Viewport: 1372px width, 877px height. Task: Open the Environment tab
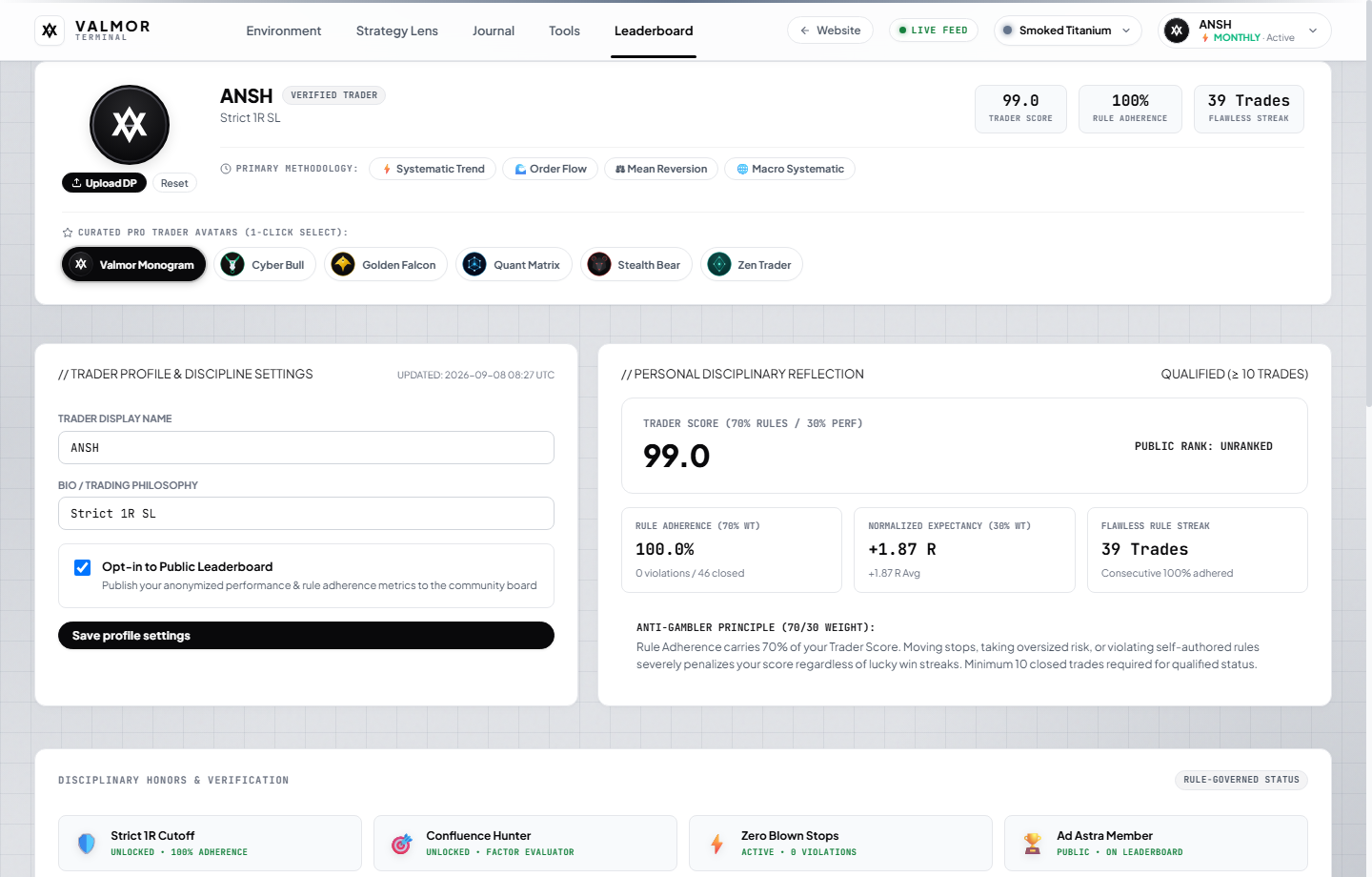[x=284, y=31]
